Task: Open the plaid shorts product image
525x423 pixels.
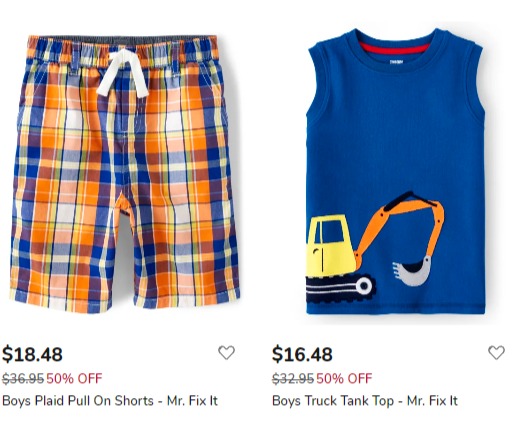Action: pos(125,173)
